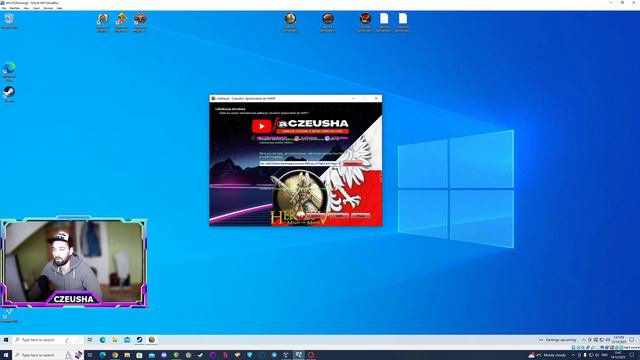Viewport: 640px width, 360px height.
Task: Open Task View on the host taskbar
Action: 90,355
